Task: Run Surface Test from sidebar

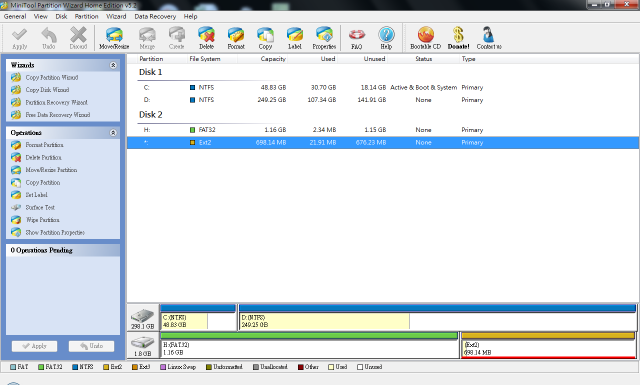Action: click(x=40, y=207)
